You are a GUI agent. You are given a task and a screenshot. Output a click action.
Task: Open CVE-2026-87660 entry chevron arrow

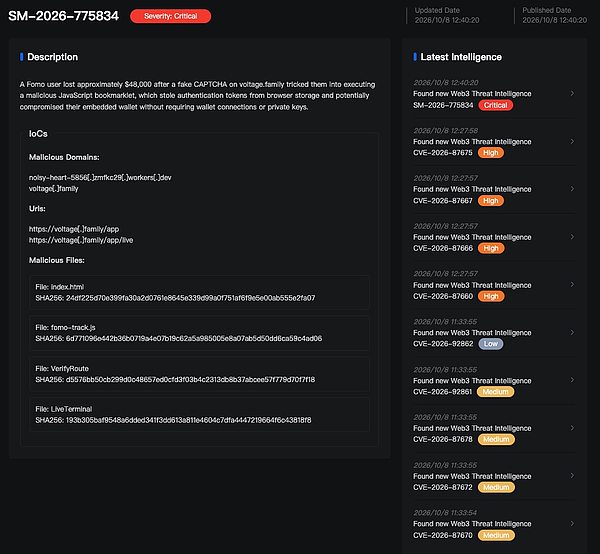(x=572, y=284)
